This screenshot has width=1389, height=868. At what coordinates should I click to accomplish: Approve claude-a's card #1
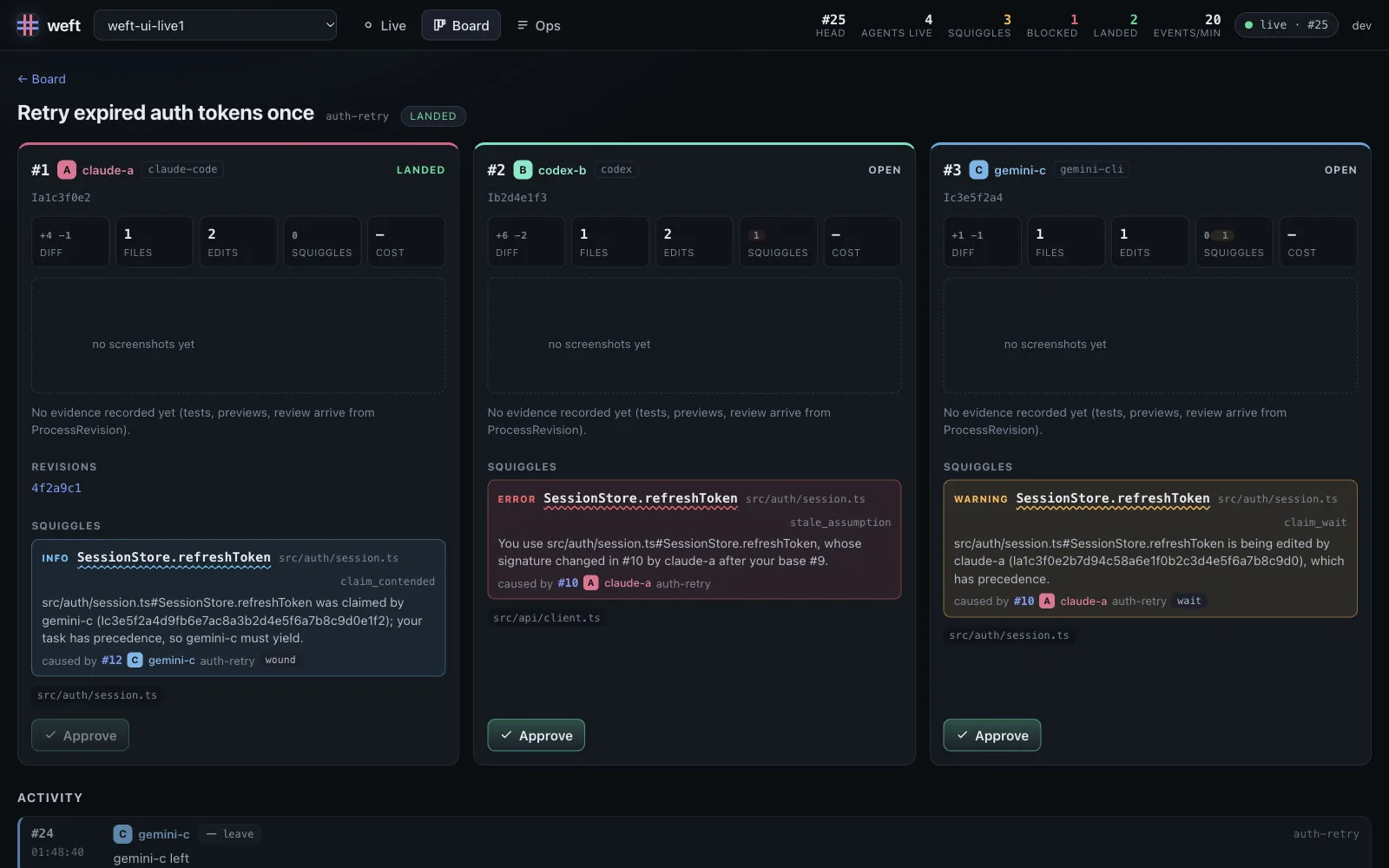[80, 735]
